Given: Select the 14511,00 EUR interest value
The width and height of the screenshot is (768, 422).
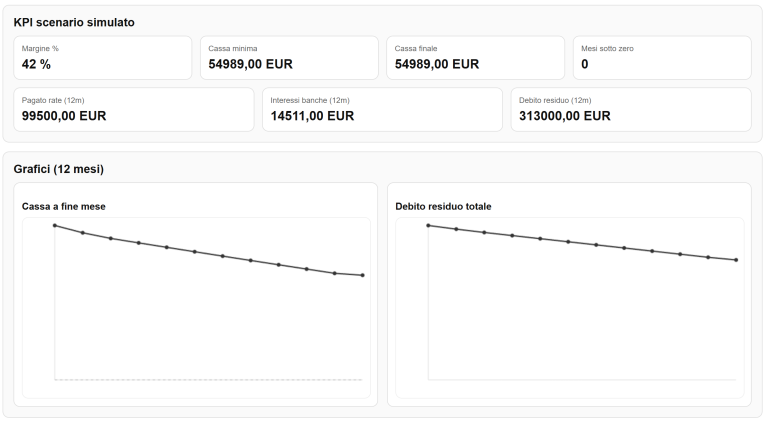Looking at the screenshot, I should pyautogui.click(x=312, y=115).
